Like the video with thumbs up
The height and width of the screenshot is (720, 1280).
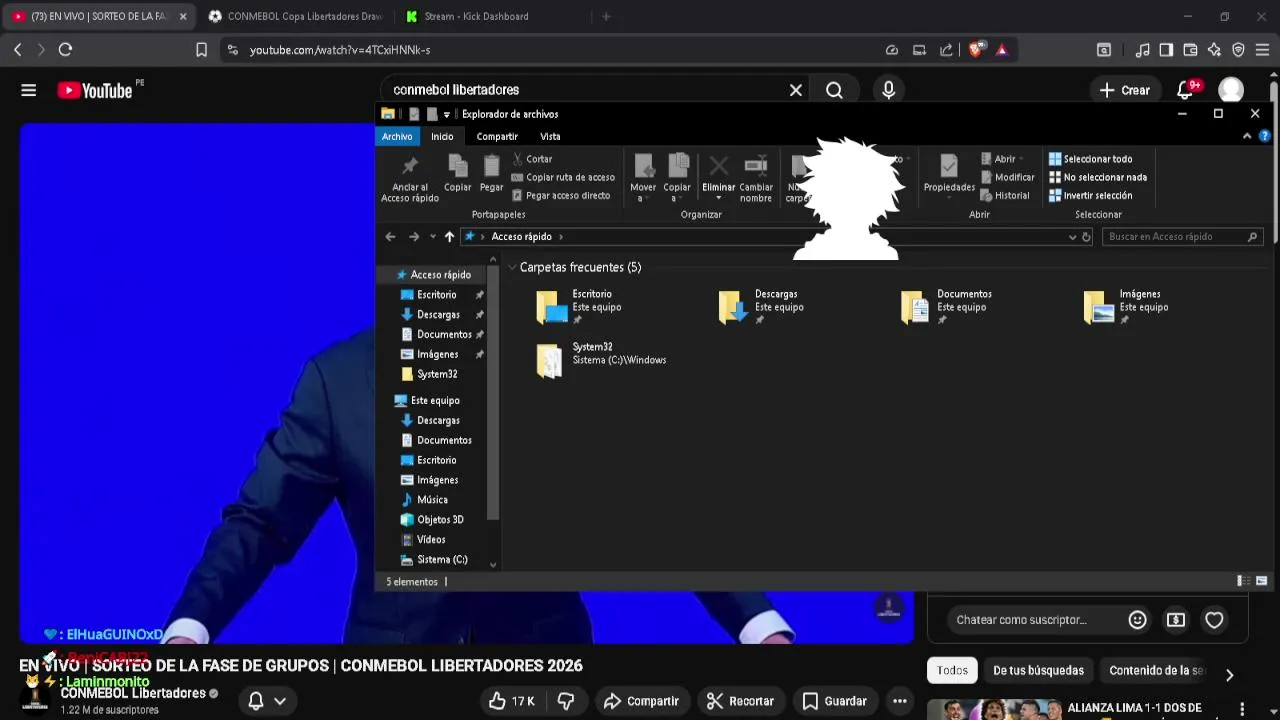tap(512, 701)
